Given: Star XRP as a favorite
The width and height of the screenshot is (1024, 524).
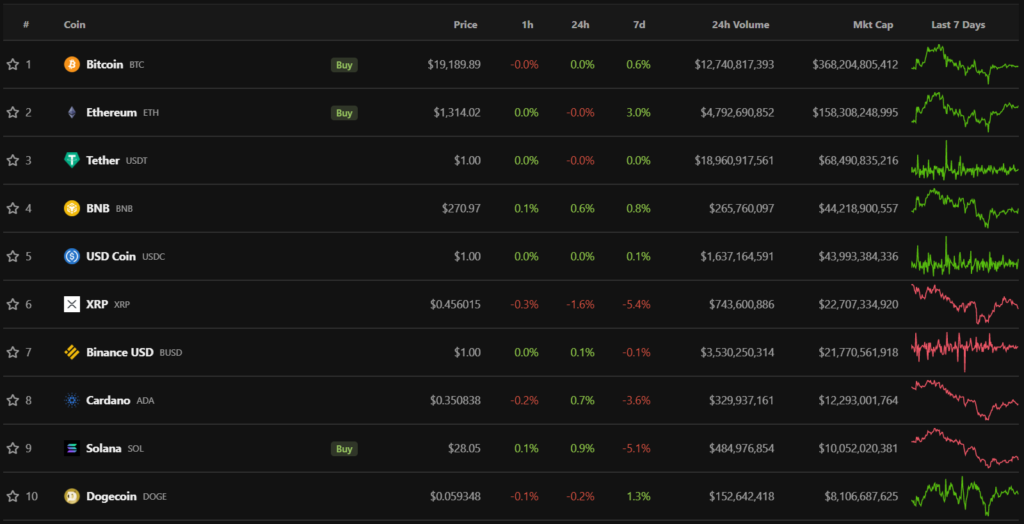Looking at the screenshot, I should (13, 304).
